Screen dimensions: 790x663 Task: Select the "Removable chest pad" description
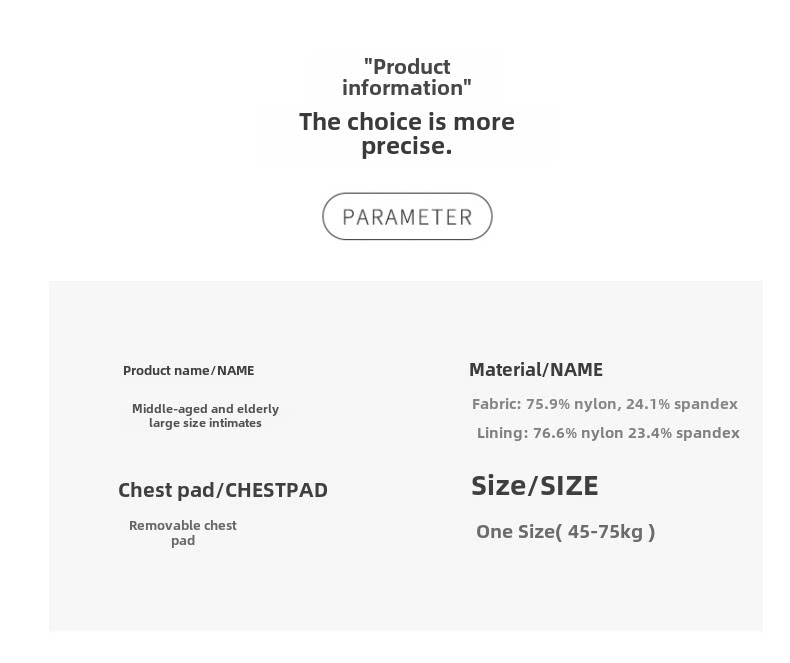(x=183, y=533)
